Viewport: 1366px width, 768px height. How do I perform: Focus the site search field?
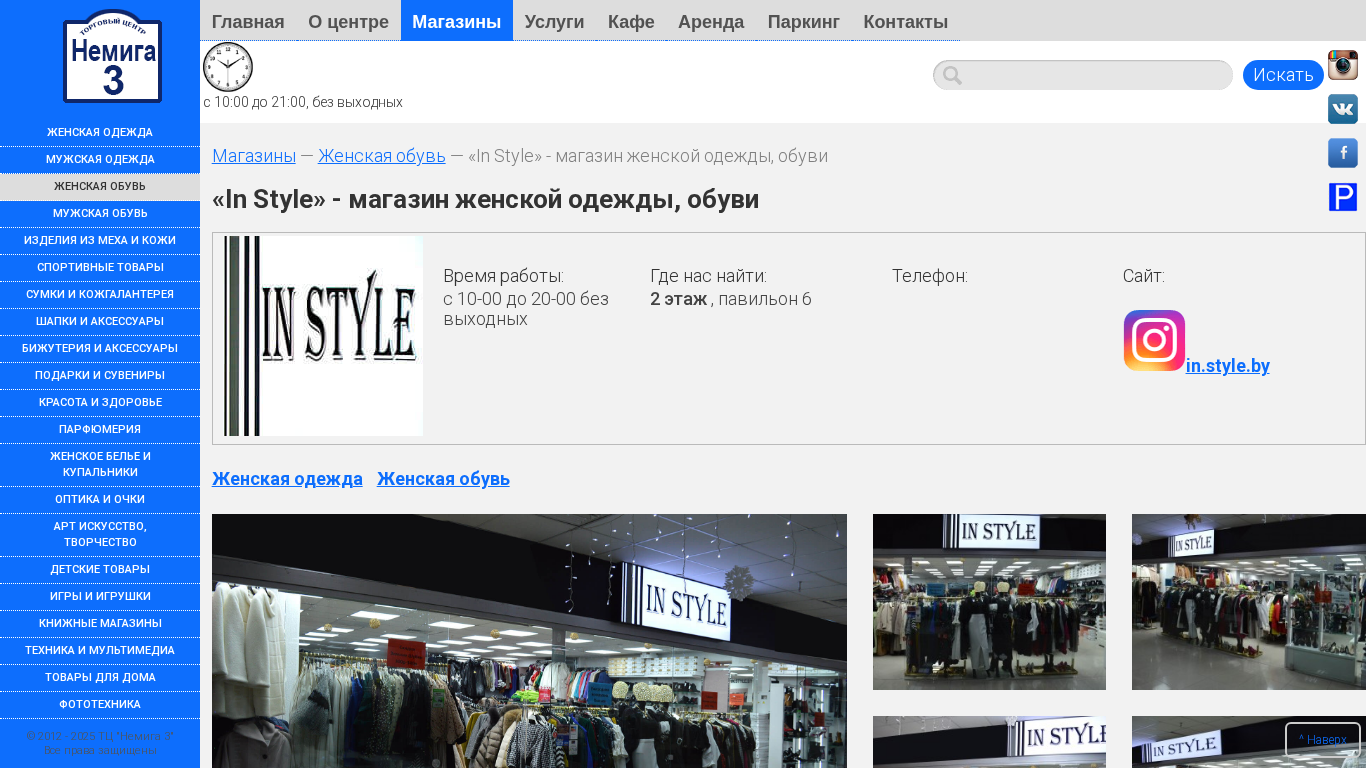1083,75
